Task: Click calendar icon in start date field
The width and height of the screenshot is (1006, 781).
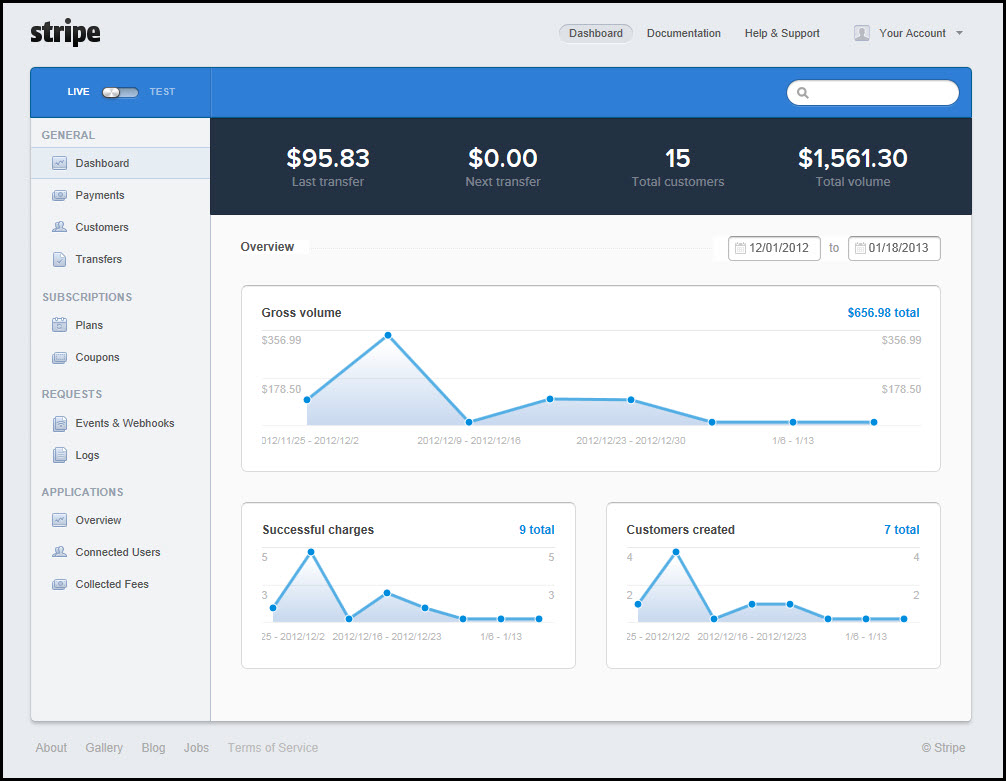Action: [740, 248]
